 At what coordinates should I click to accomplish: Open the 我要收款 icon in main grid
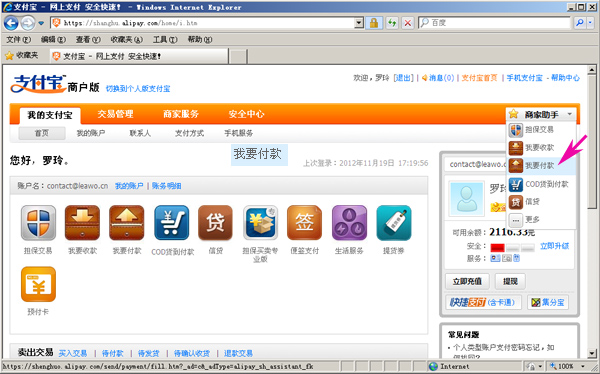[x=82, y=223]
